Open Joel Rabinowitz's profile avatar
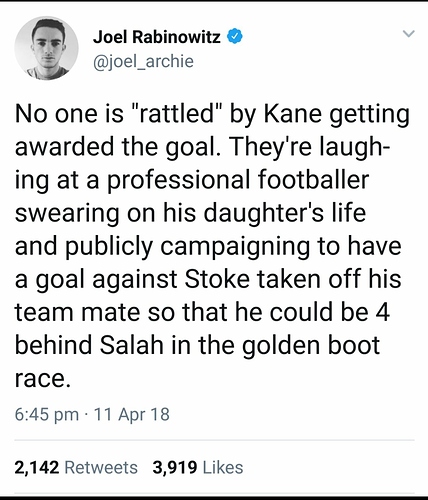Screen dimensions: 428x500 click(x=46, y=48)
